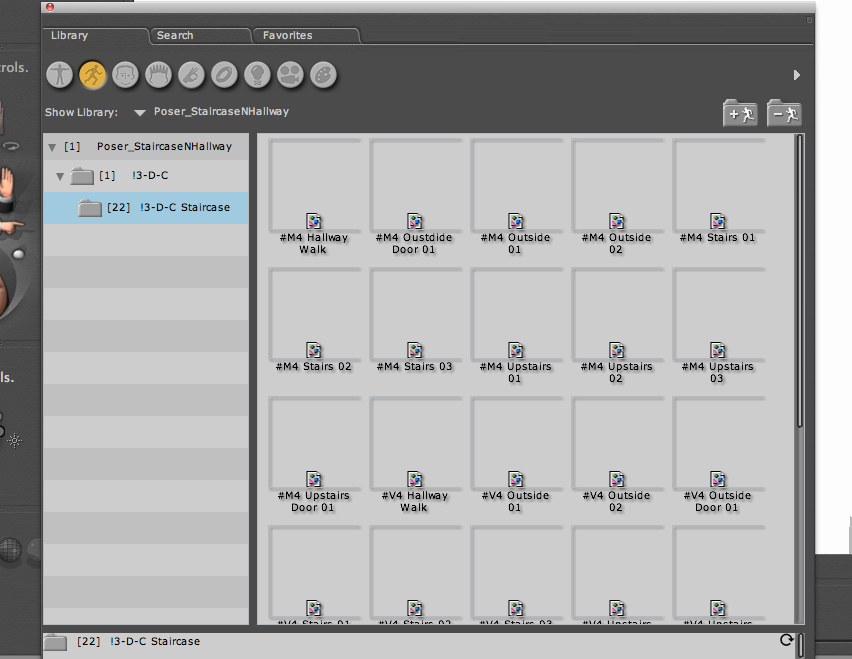Open the Face expressions category
Screen dimensions: 852x659
(x=125, y=74)
